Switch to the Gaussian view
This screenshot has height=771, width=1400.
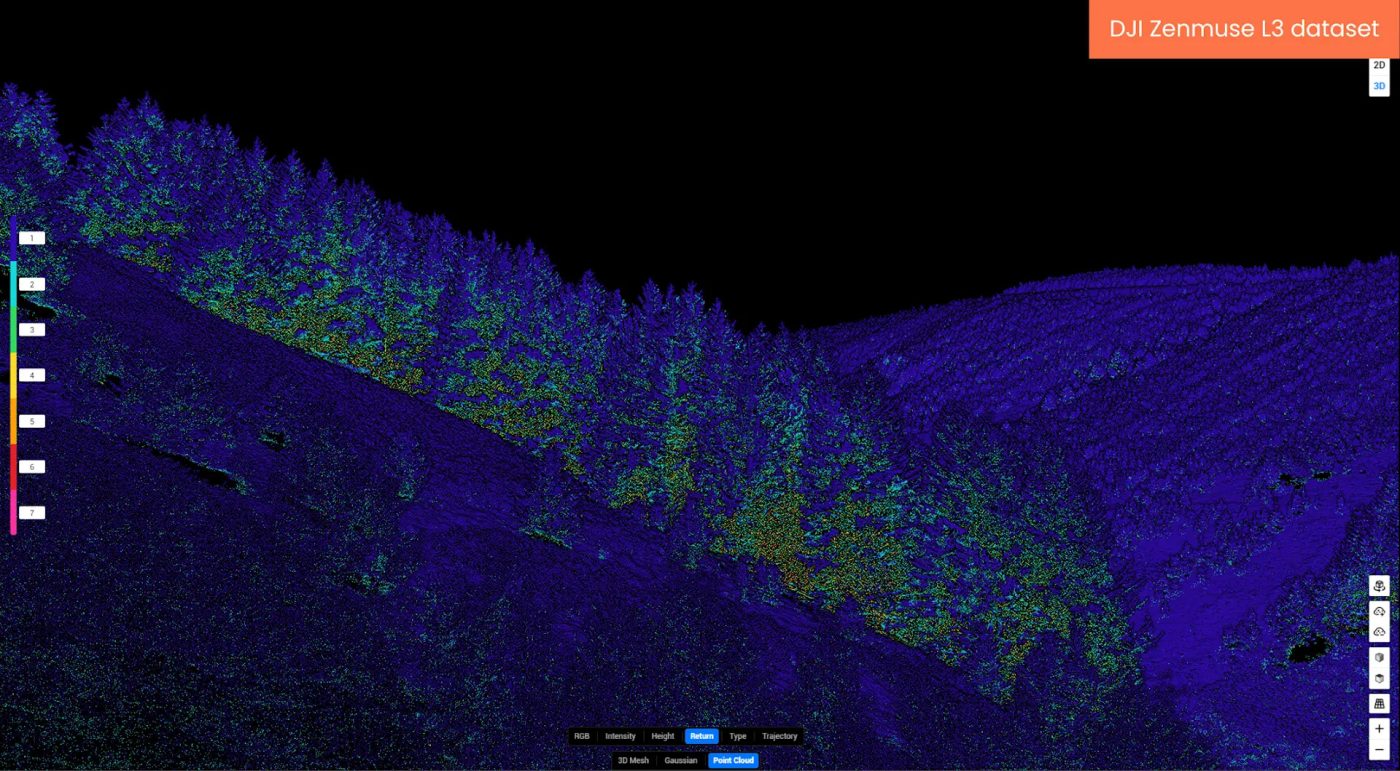point(681,761)
